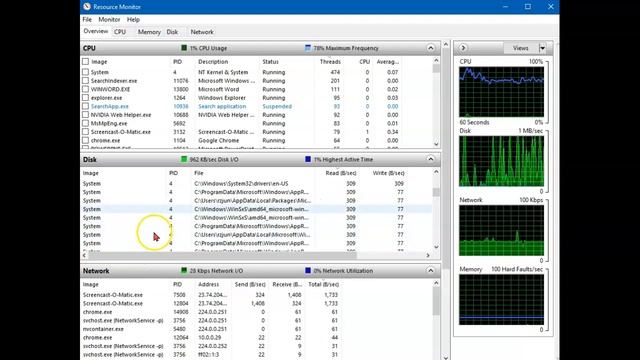Sort CPU list by PID column
Viewport: 640px width, 360px height.
pyautogui.click(x=178, y=62)
